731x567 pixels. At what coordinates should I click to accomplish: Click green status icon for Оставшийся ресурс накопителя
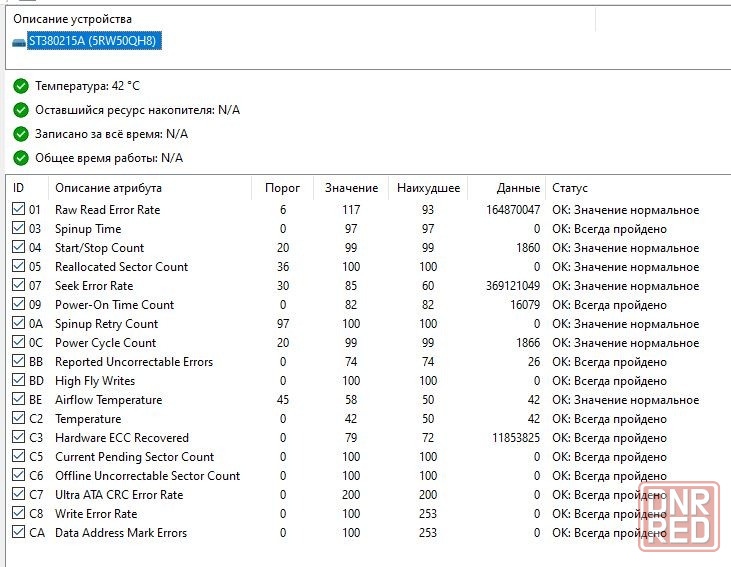pos(21,110)
